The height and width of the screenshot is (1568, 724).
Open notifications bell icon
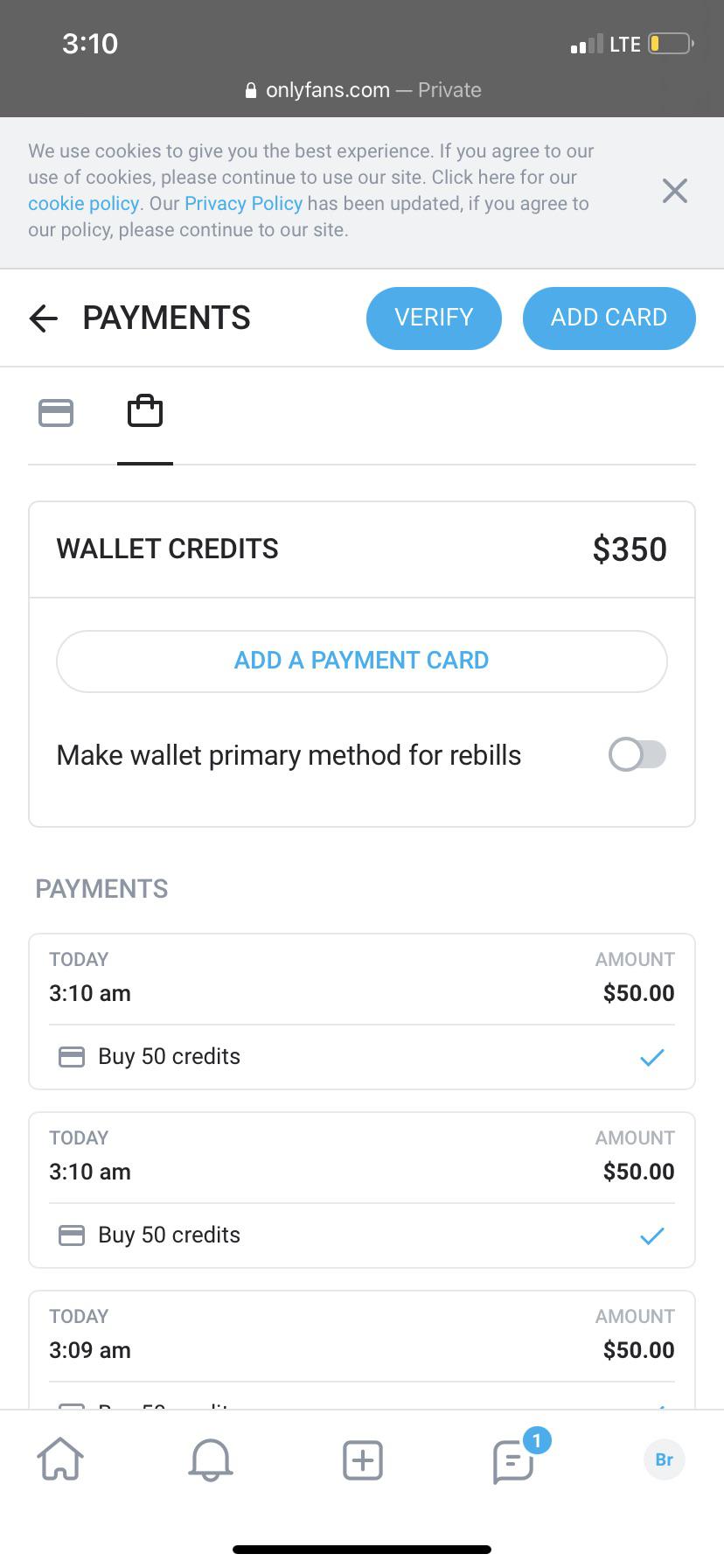[x=211, y=1459]
